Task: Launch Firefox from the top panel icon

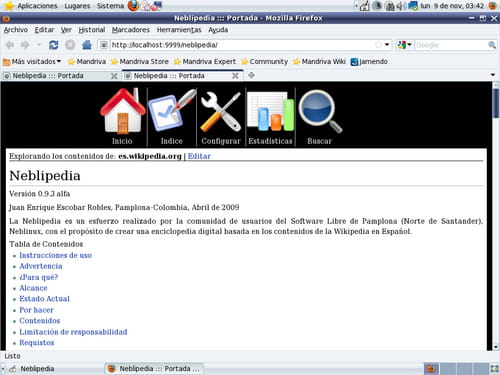Action: pyautogui.click(x=134, y=6)
